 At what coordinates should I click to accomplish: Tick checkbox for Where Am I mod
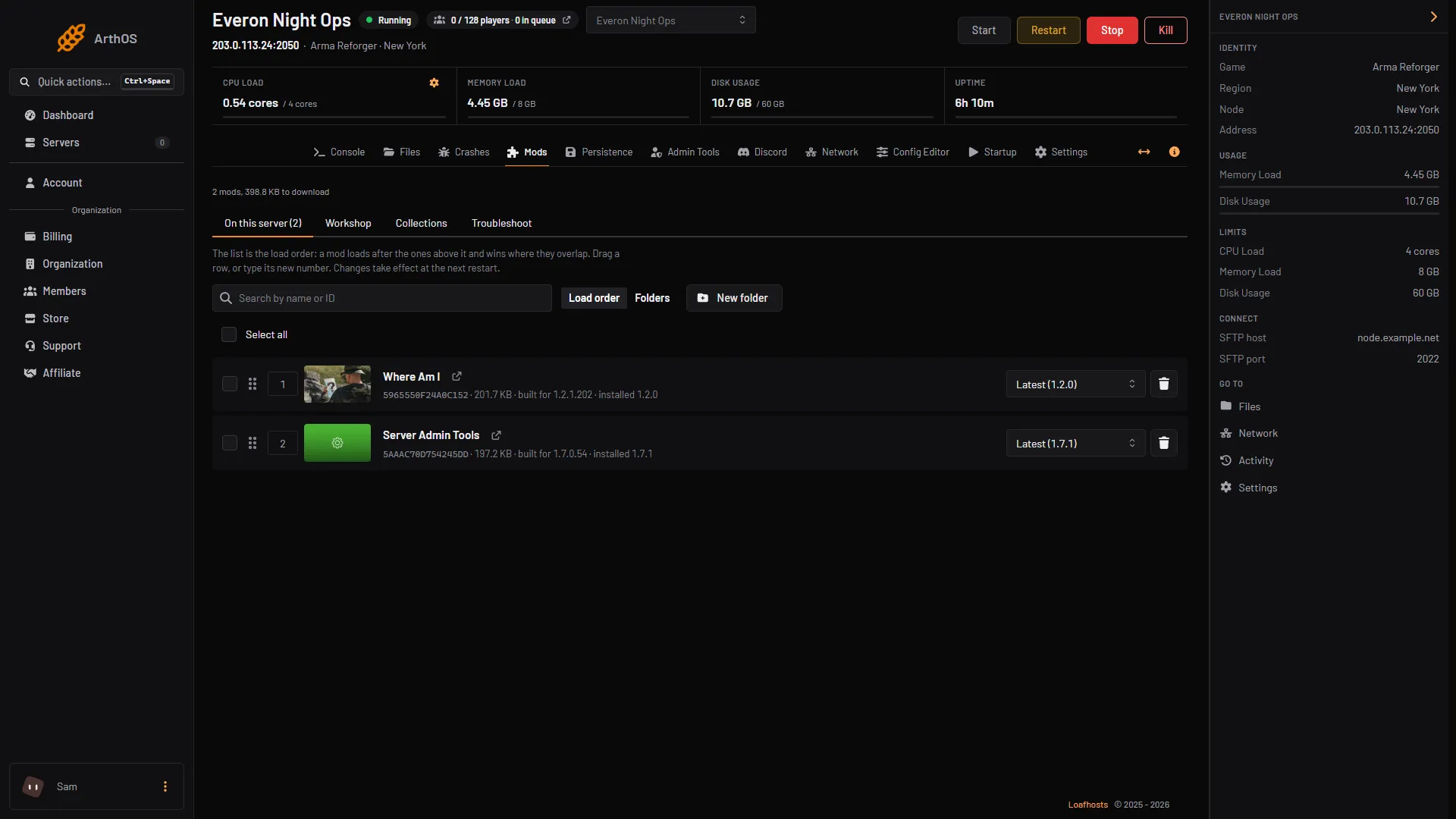(x=230, y=384)
